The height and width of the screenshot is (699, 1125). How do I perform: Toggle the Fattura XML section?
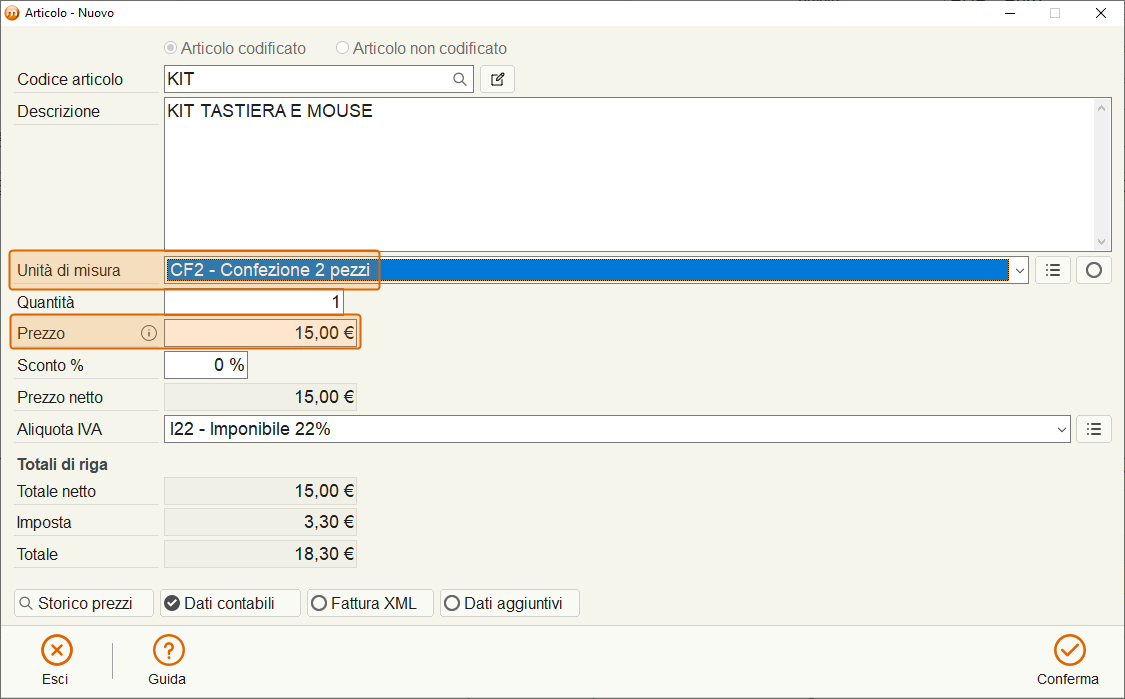pos(370,603)
